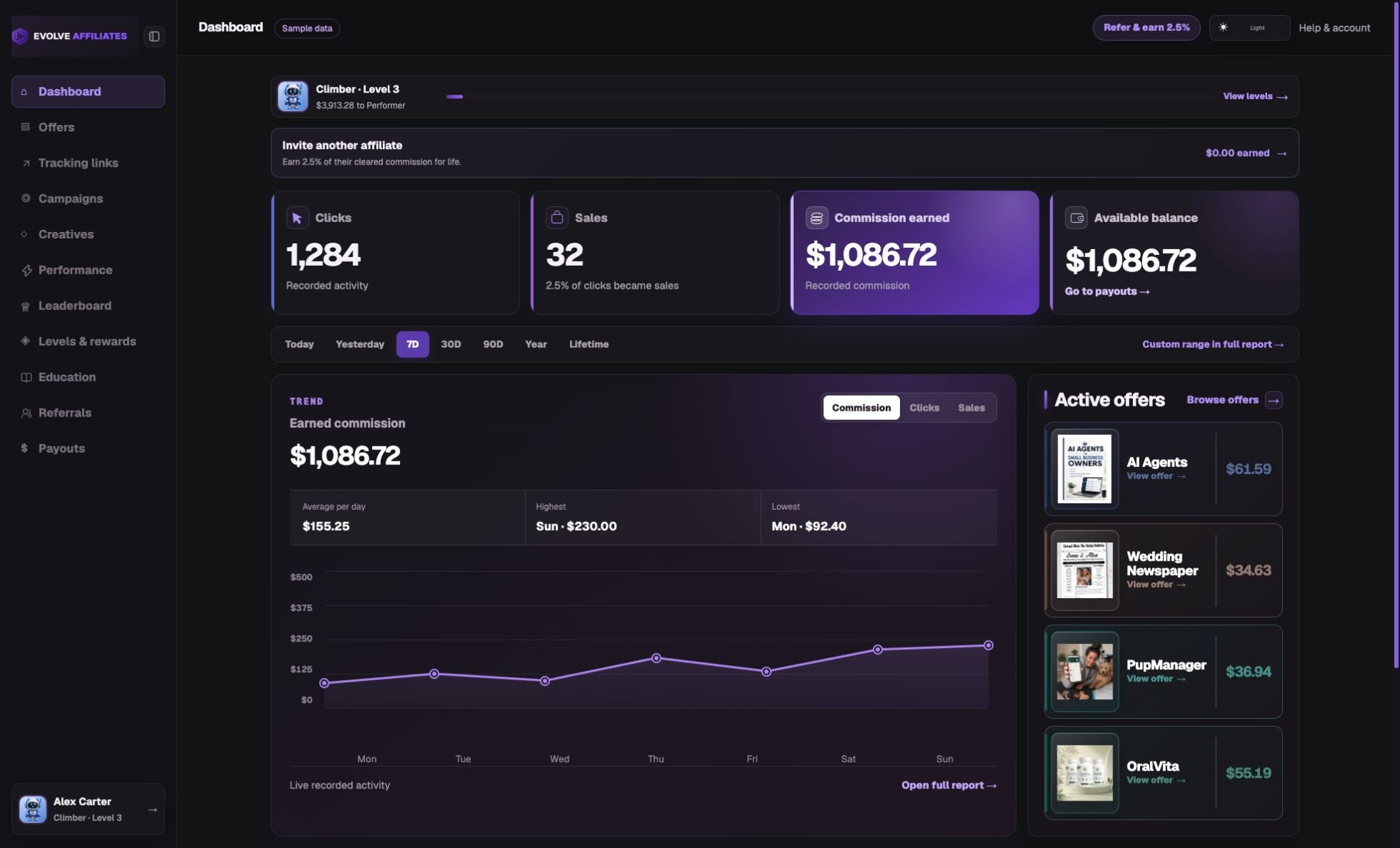
Task: Switch trend chart to Sales
Action: click(971, 408)
